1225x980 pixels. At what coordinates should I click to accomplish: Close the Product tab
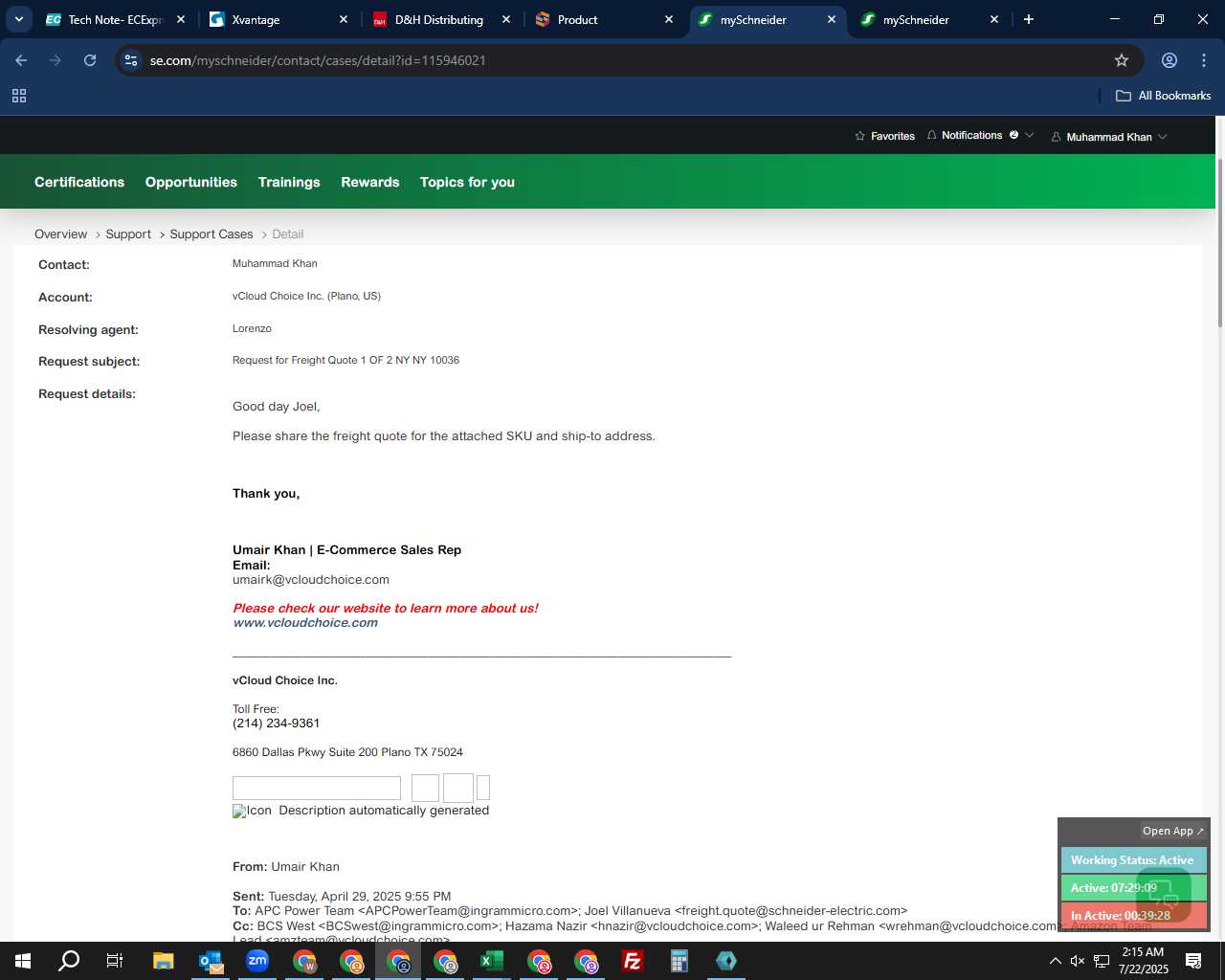point(669,19)
